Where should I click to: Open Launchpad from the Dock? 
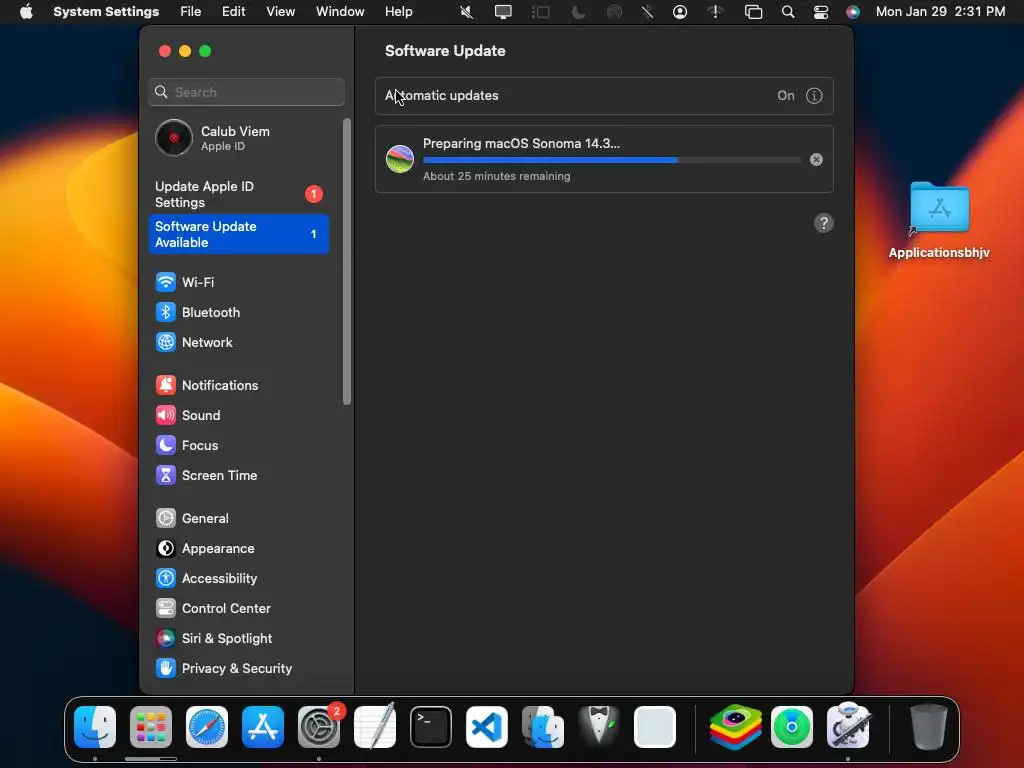click(x=151, y=727)
